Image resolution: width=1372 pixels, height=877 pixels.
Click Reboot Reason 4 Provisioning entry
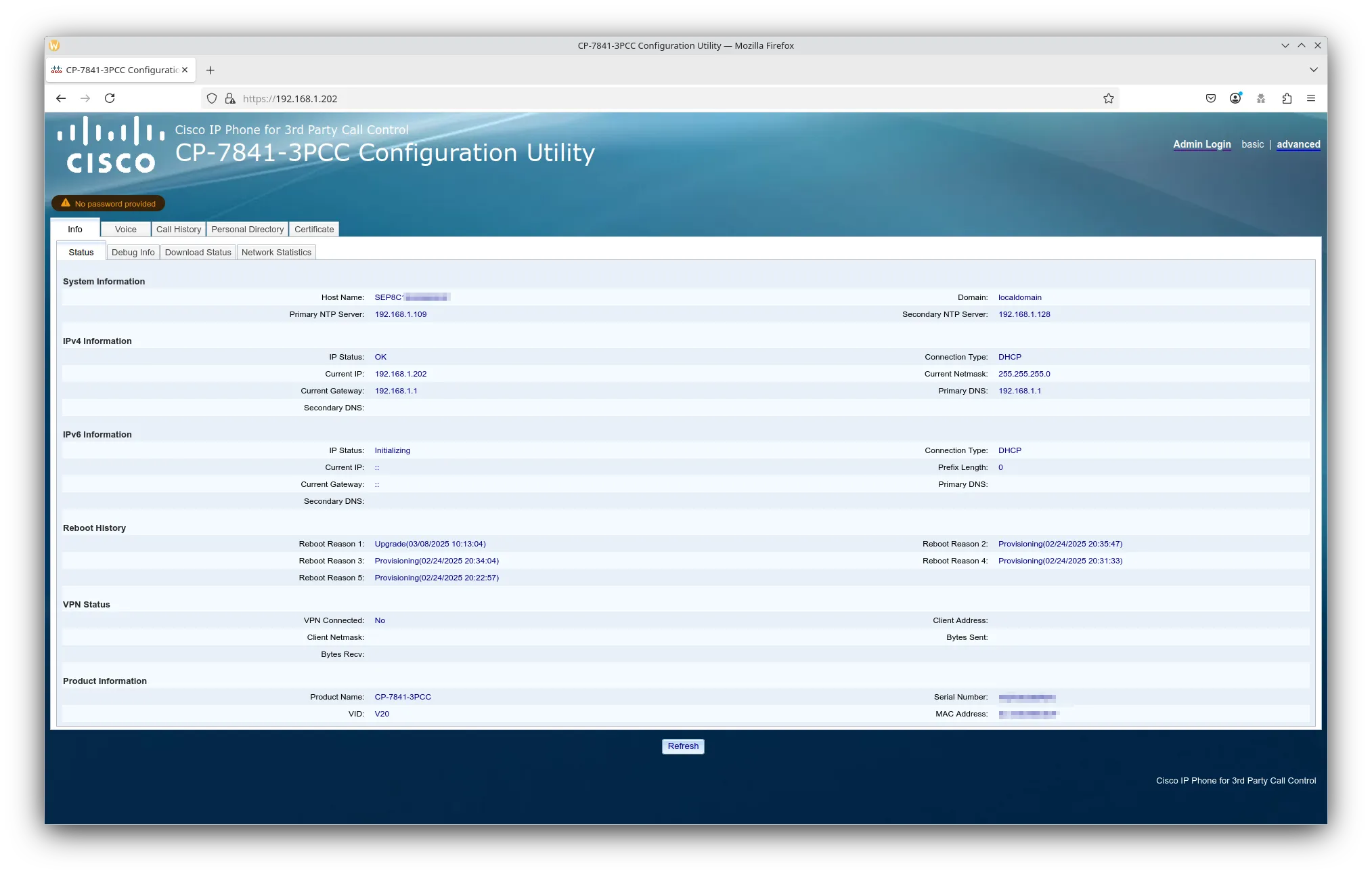tap(1061, 561)
